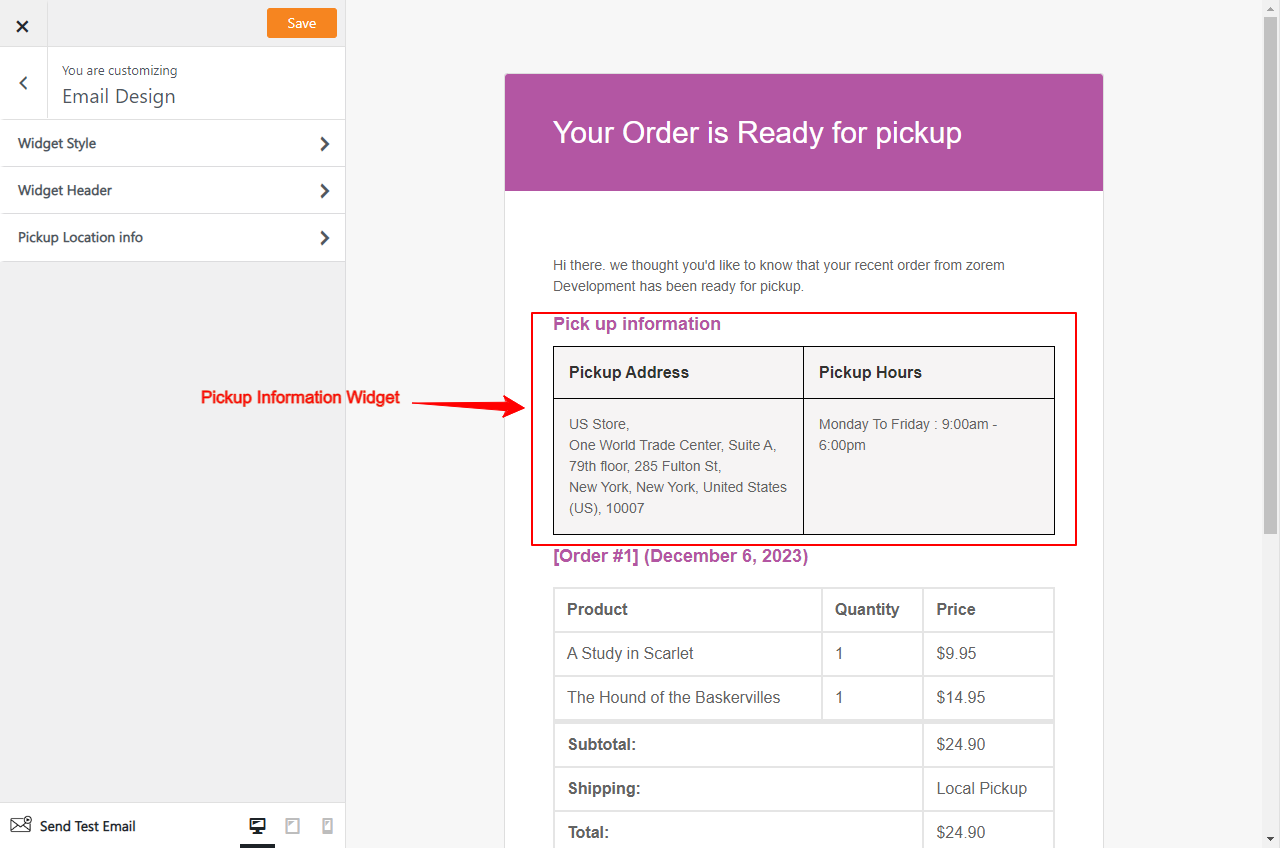
Task: Switch to the mobile preview icon
Action: (327, 824)
